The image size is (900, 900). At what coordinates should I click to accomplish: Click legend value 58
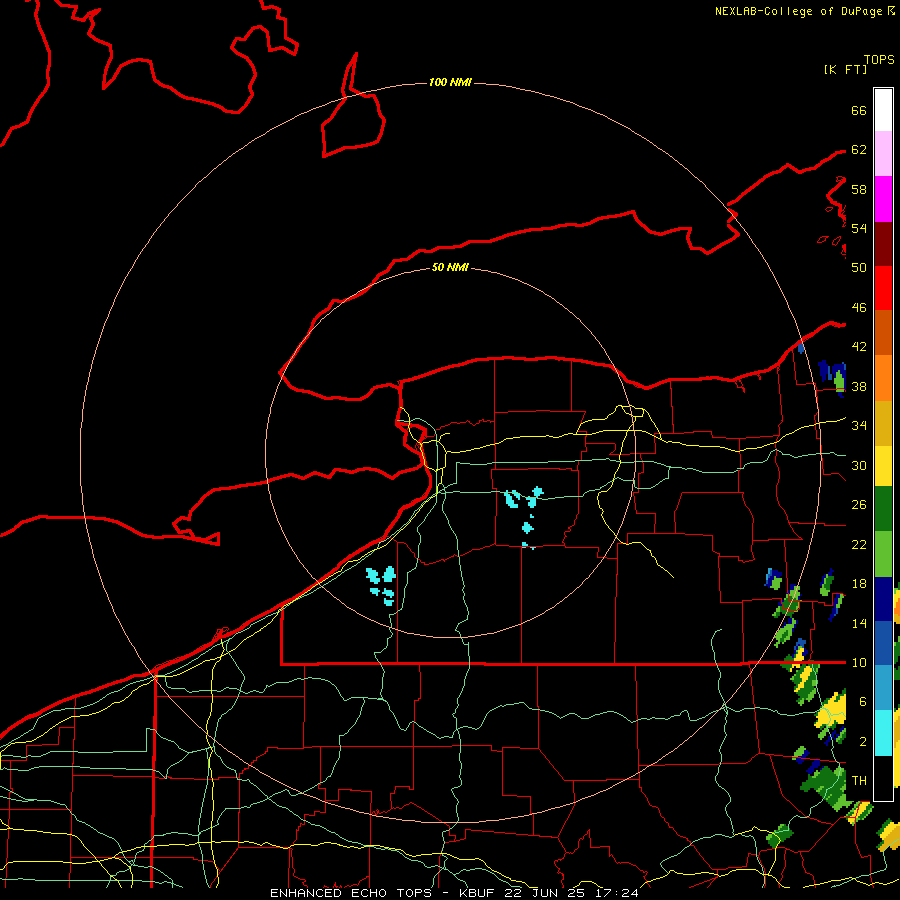859,189
